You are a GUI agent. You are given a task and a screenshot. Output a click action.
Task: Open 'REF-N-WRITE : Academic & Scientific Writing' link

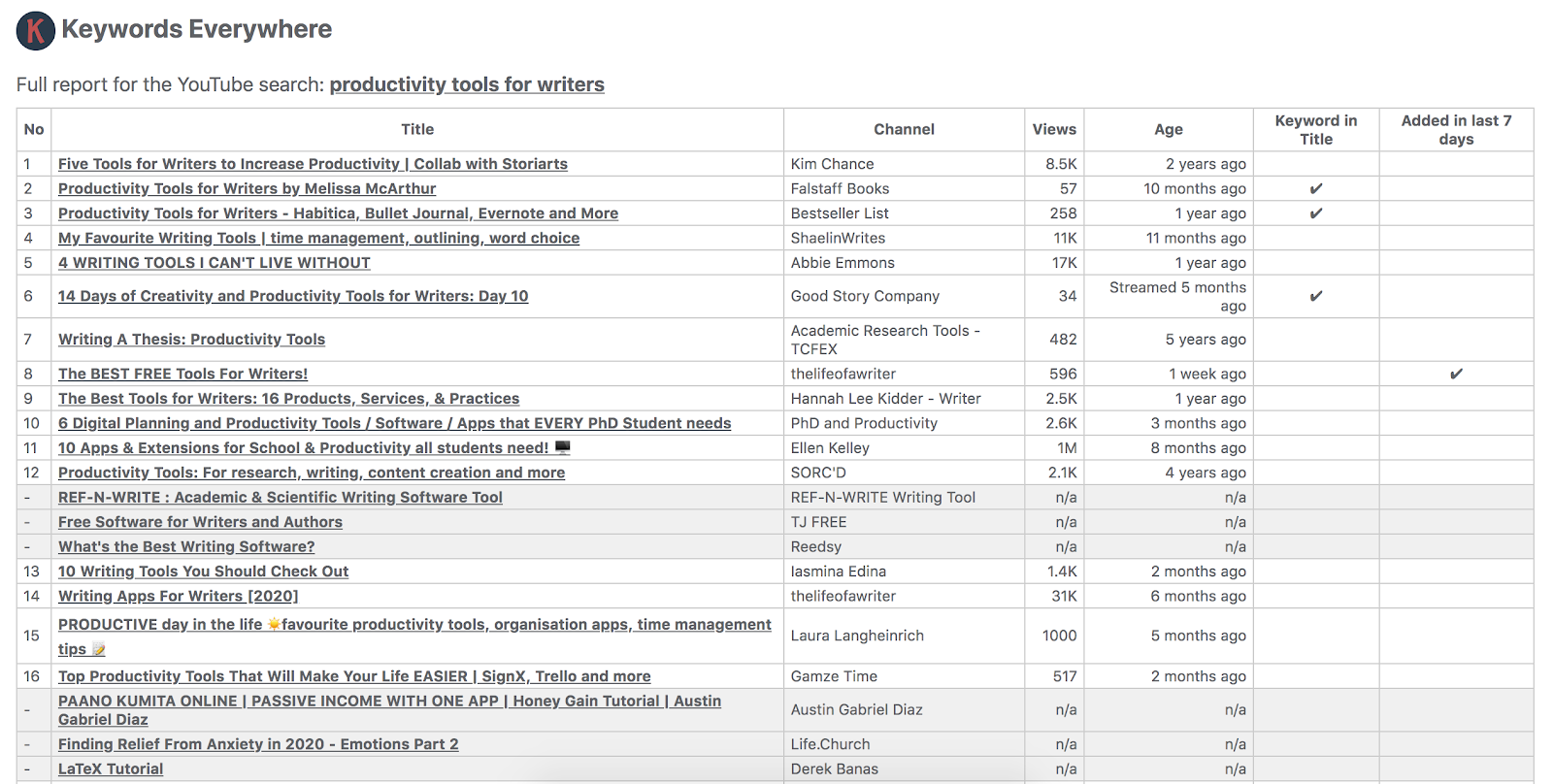pyautogui.click(x=281, y=498)
